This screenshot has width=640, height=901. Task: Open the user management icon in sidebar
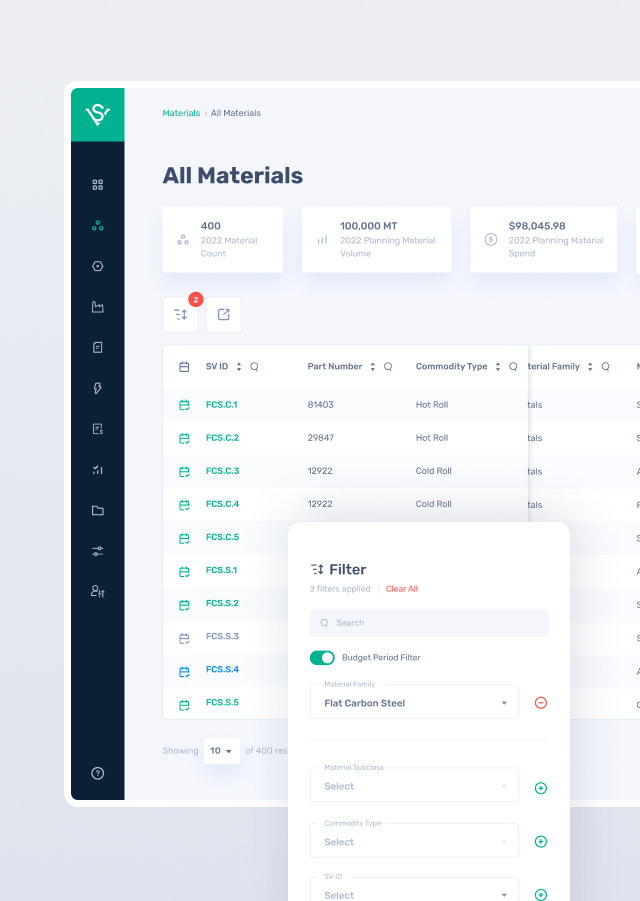pos(98,591)
